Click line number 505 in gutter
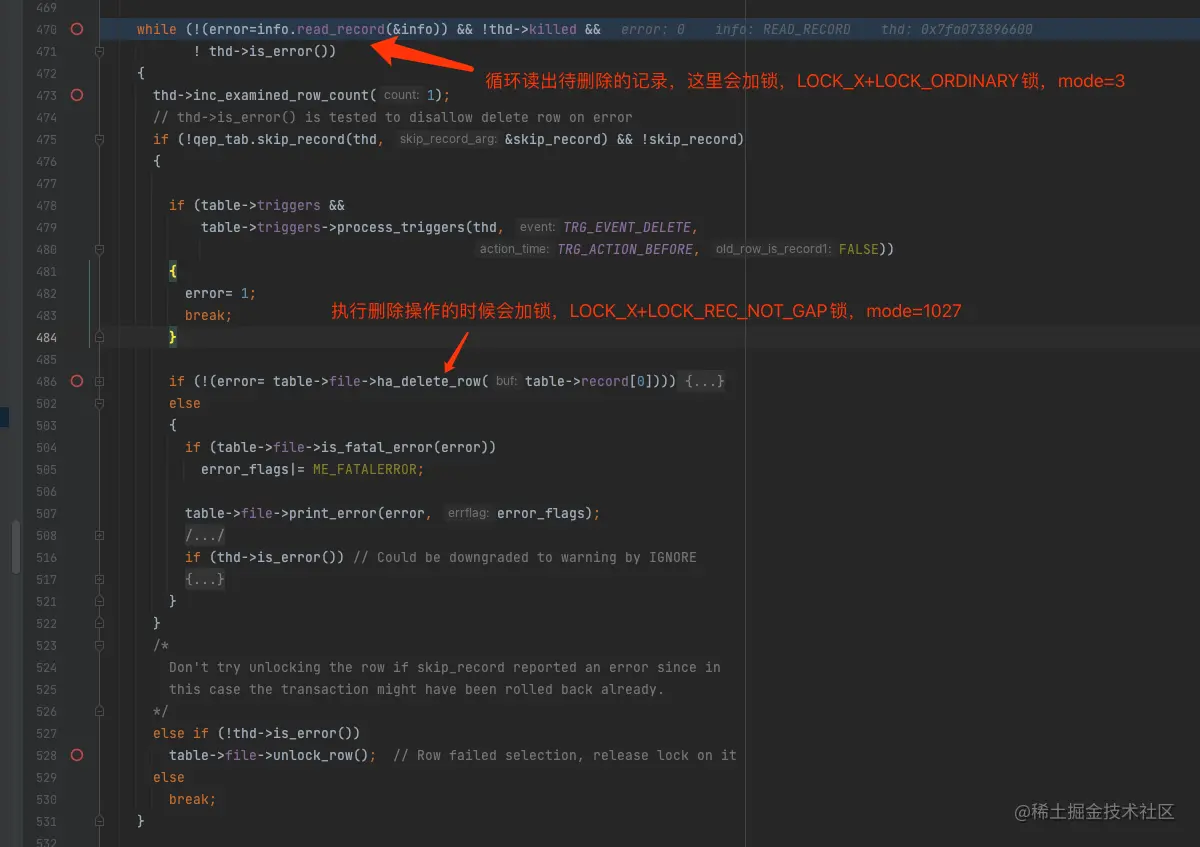 coord(46,469)
